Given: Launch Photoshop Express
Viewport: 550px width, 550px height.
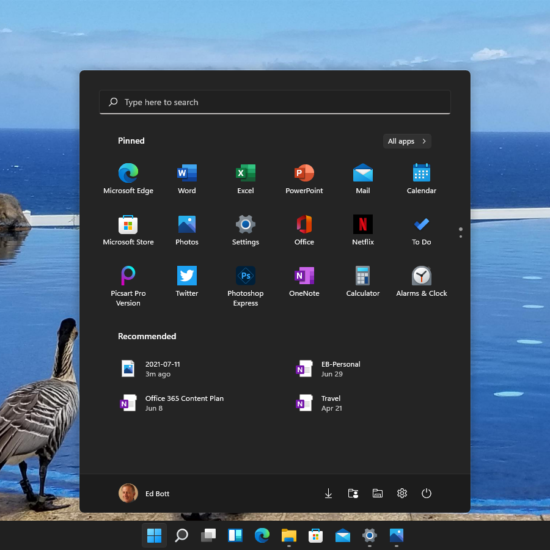Looking at the screenshot, I should (x=245, y=286).
